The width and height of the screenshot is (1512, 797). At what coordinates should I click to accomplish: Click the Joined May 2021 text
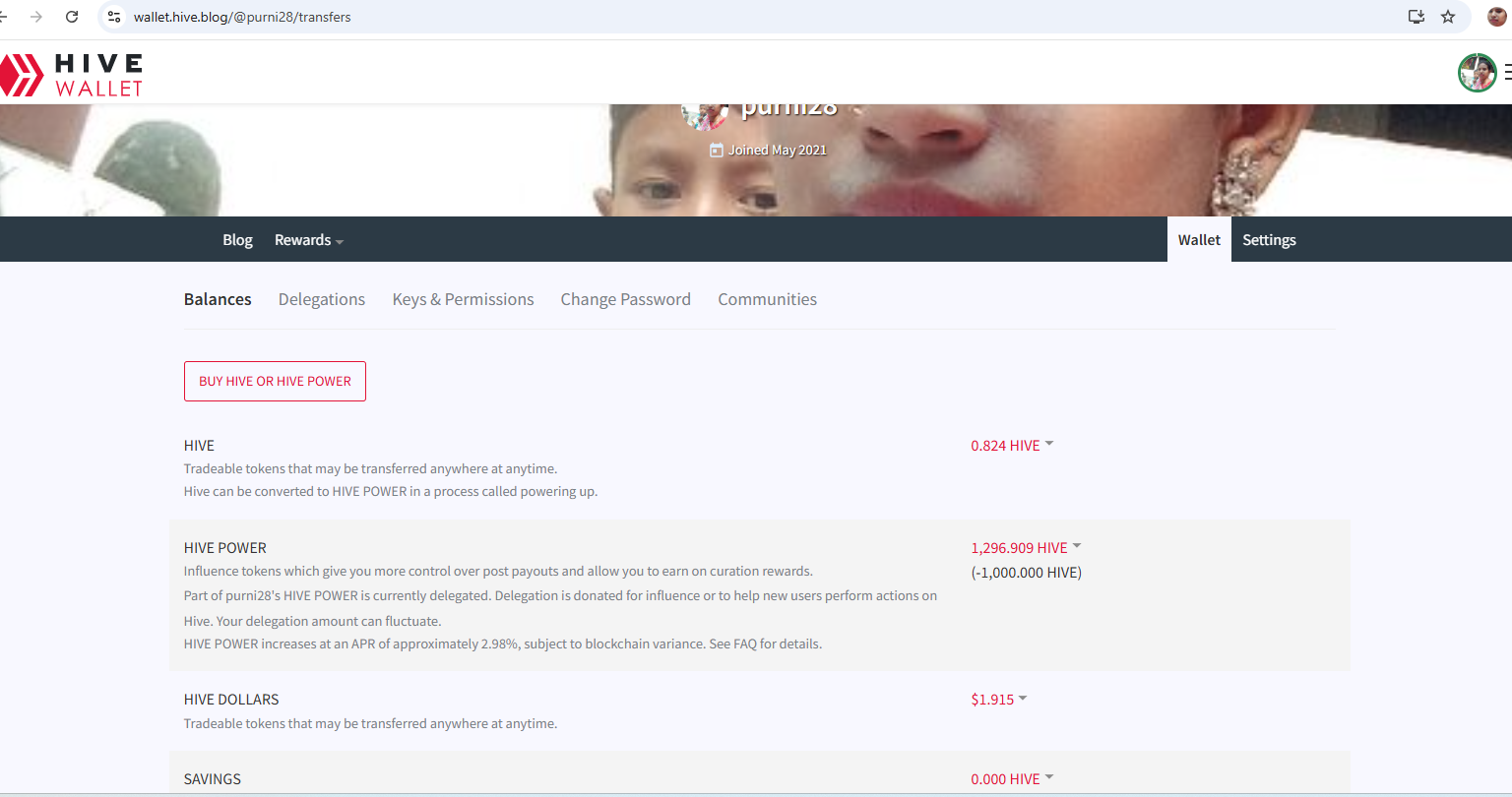(x=778, y=151)
